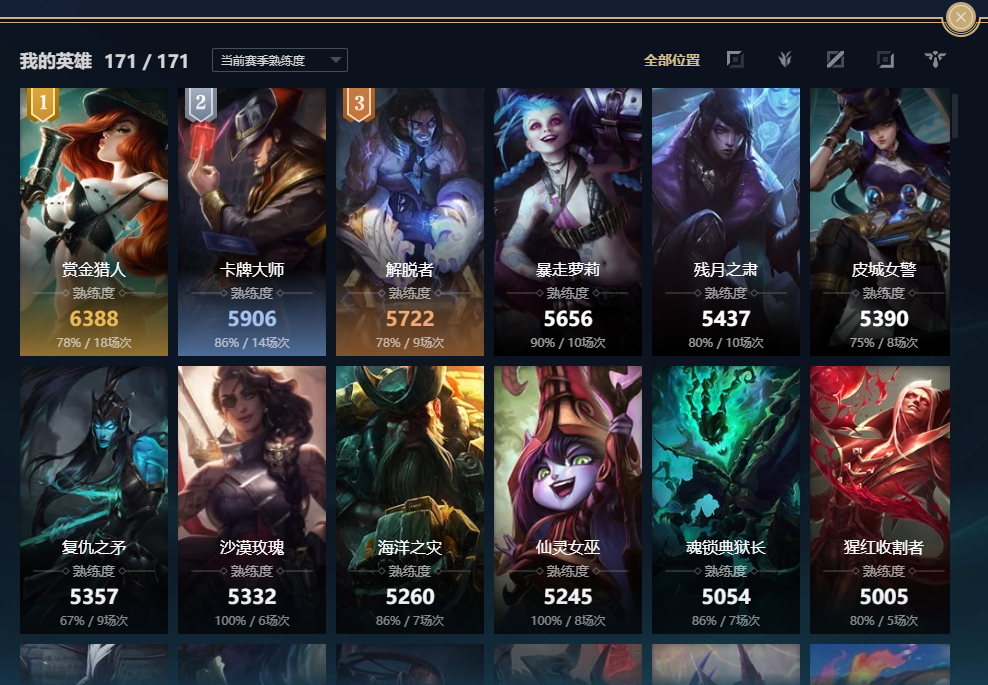Filter champions by Top lane icon
988x685 pixels.
click(x=735, y=59)
